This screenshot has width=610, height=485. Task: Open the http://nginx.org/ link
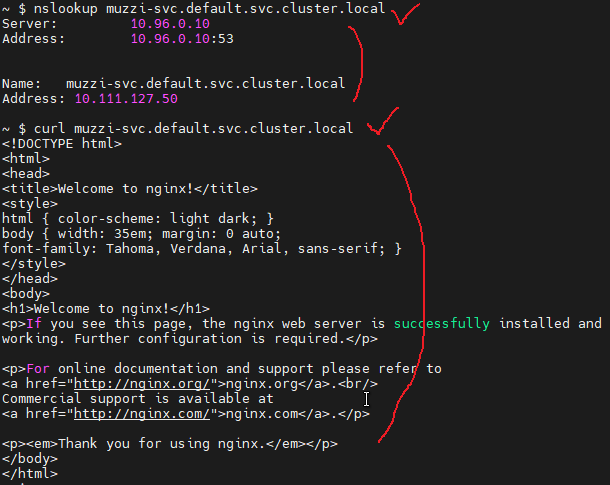tap(142, 384)
